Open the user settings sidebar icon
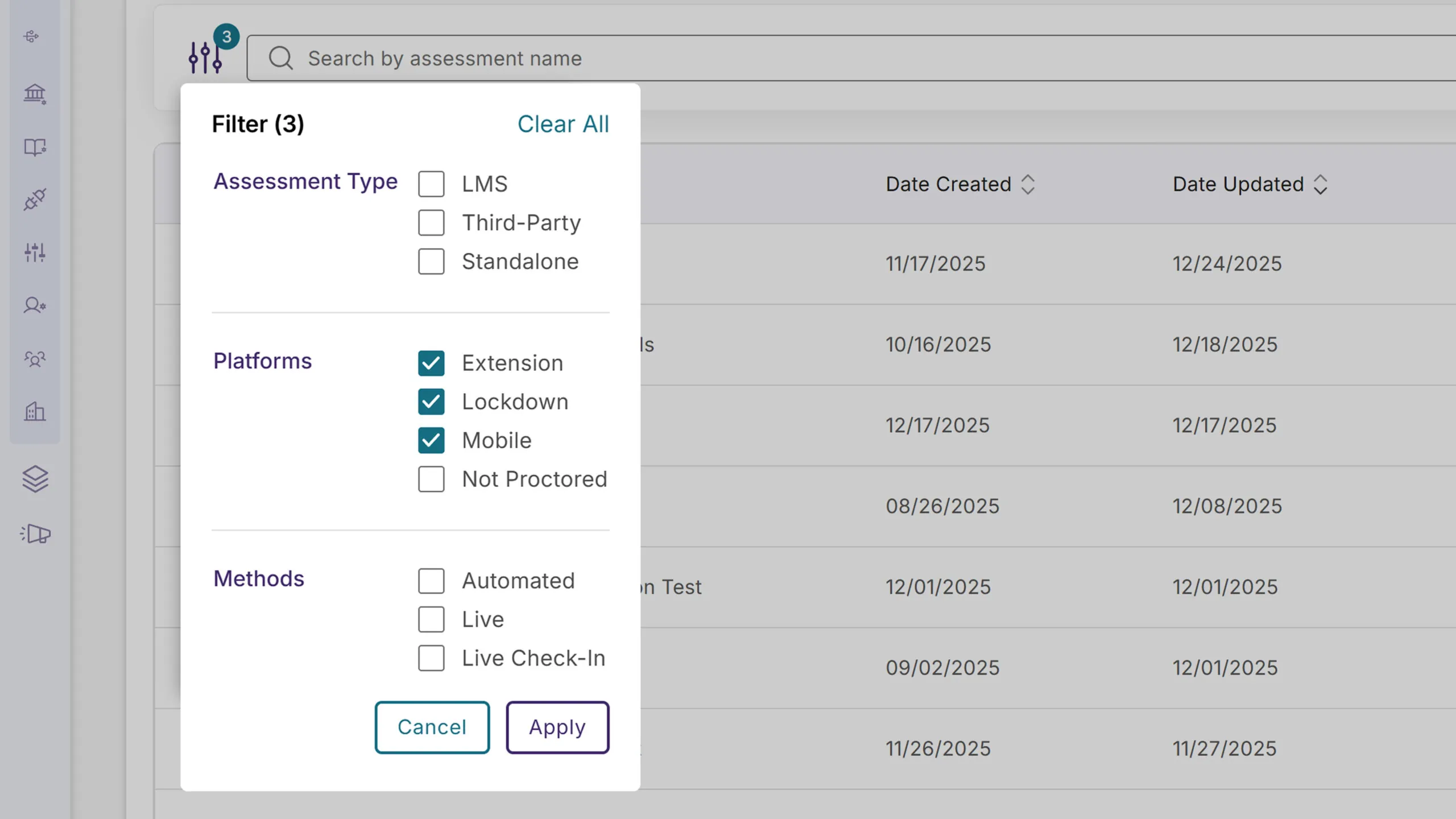This screenshot has width=1456, height=819. [x=35, y=305]
